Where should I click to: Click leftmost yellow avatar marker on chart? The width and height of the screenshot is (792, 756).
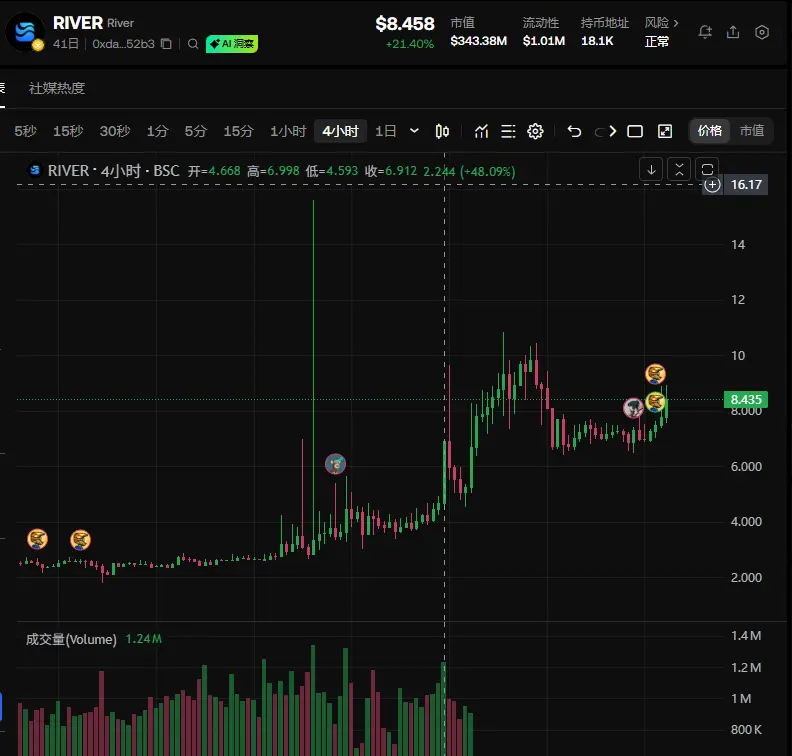[37, 539]
